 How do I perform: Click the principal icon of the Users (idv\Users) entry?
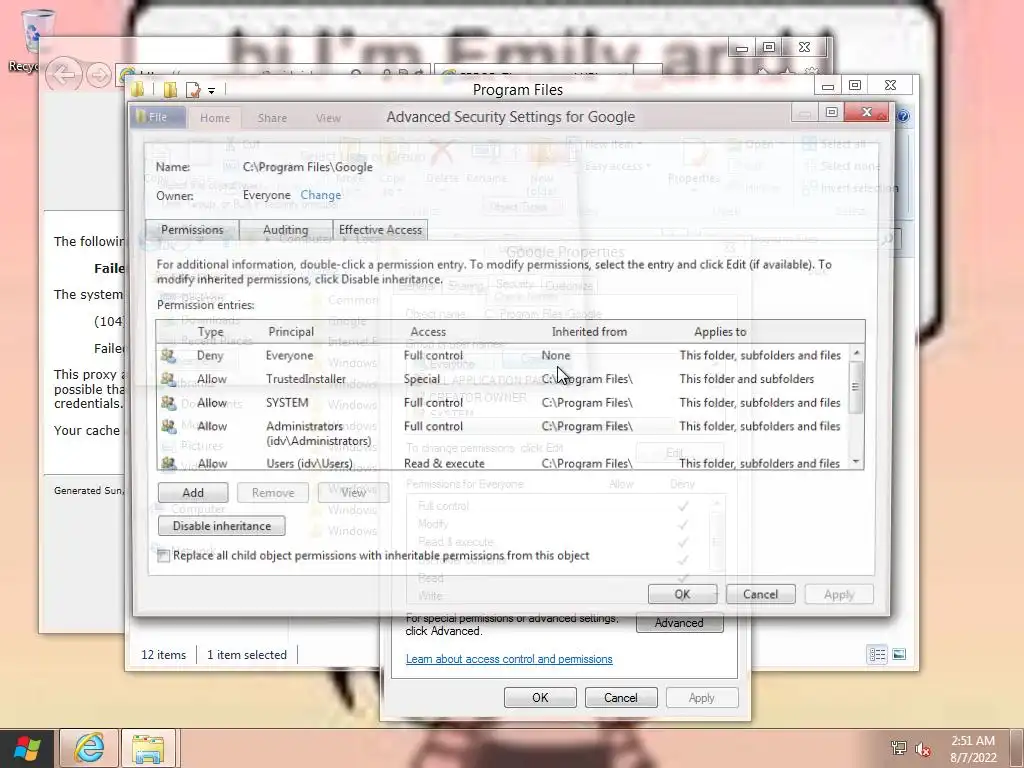(x=168, y=463)
